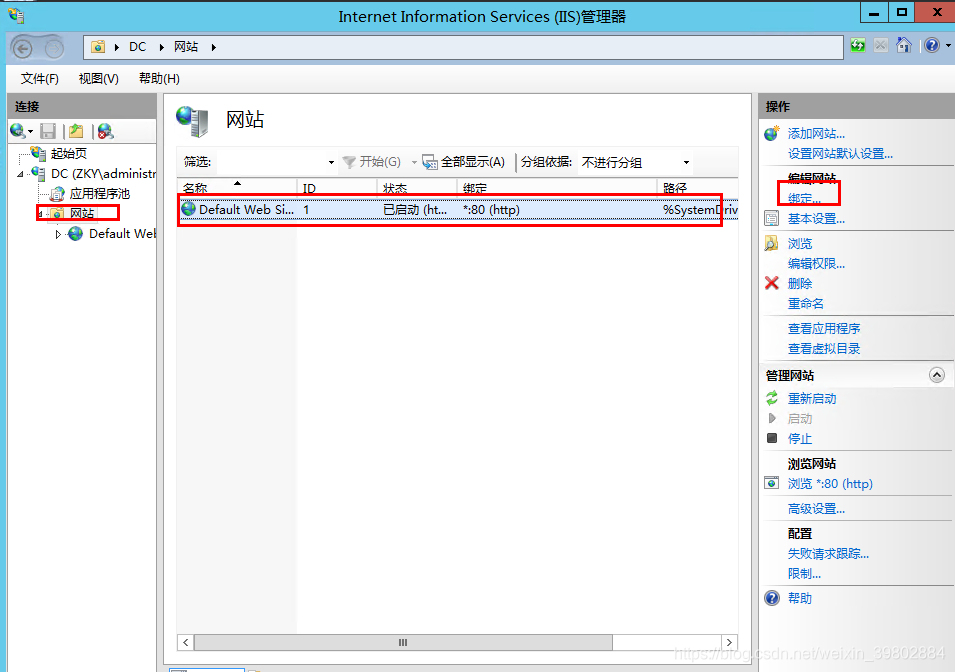
Task: Click 失败请求跟踪... link
Action: tap(828, 554)
